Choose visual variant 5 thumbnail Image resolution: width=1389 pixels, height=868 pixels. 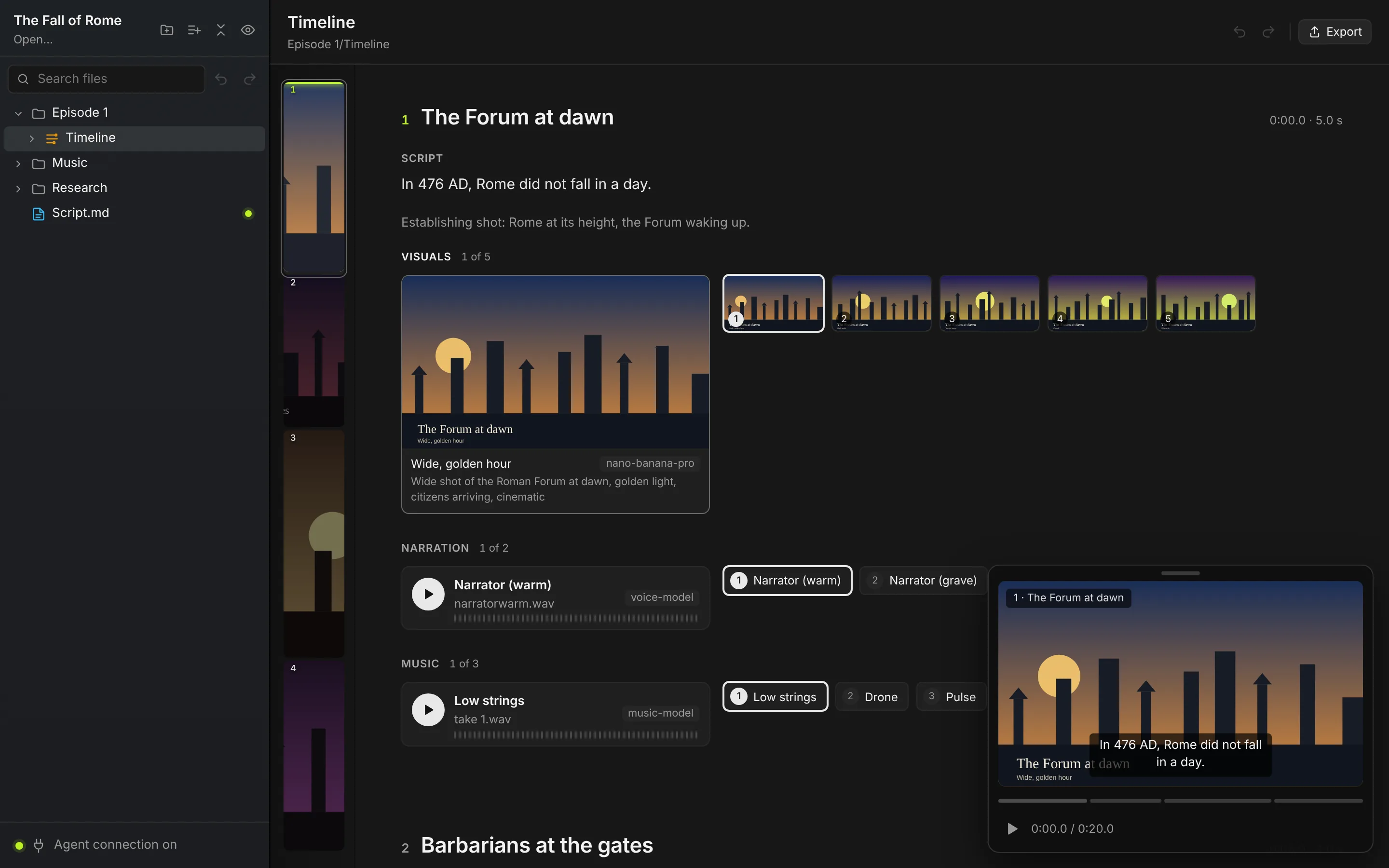[x=1205, y=303]
